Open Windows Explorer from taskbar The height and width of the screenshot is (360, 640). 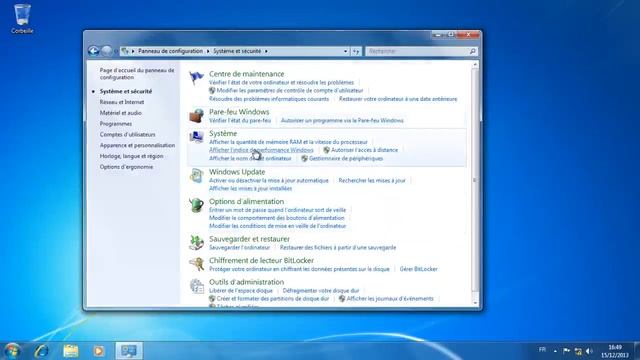click(x=71, y=351)
